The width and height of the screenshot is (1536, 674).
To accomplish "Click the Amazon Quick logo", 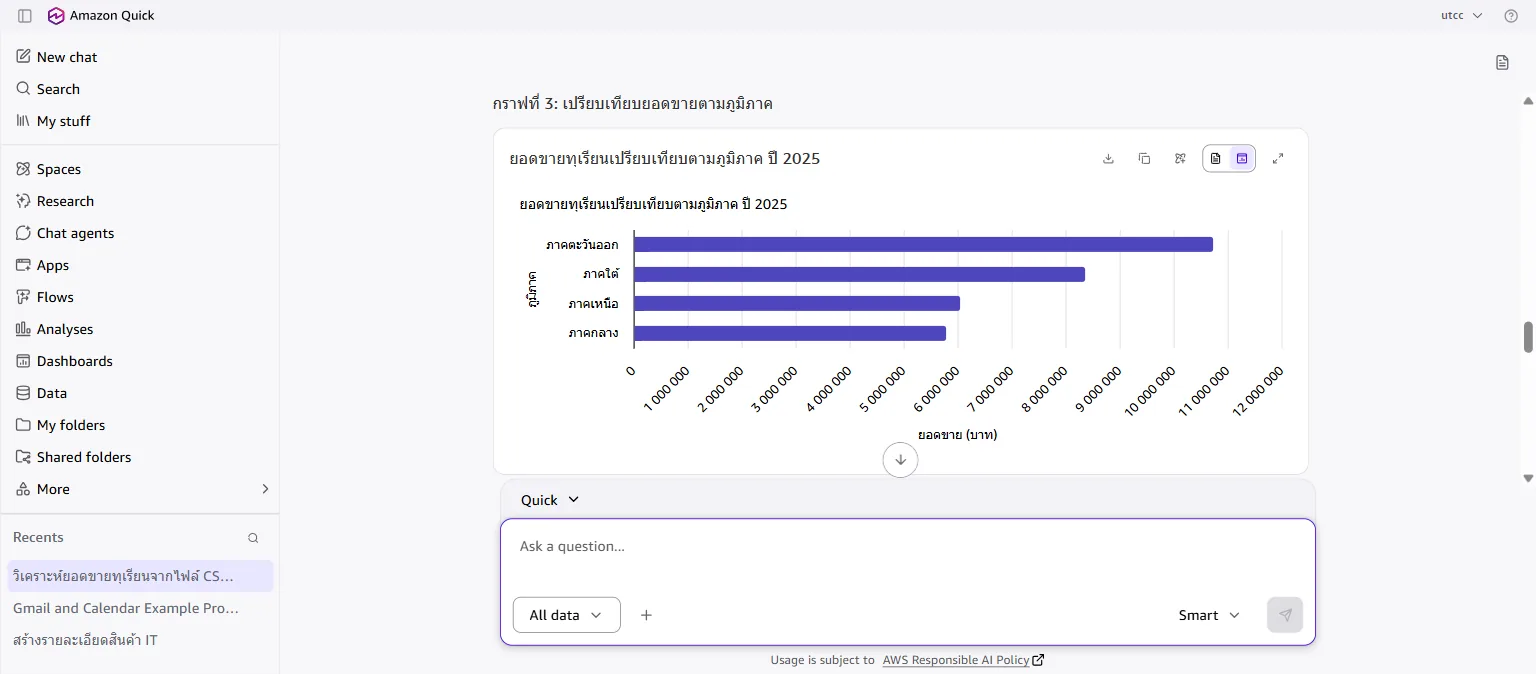I will click(x=56, y=16).
